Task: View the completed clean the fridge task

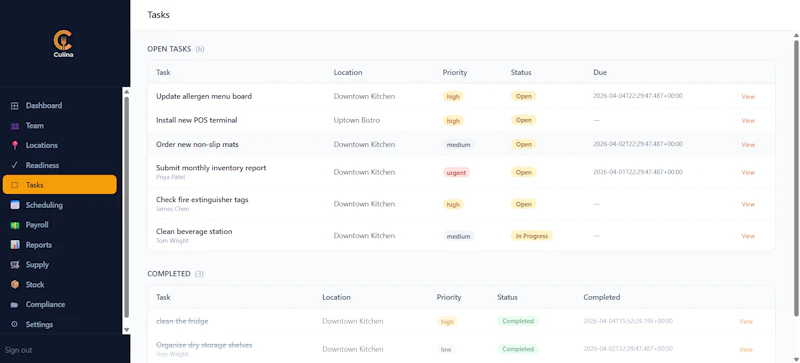Action: (x=746, y=322)
